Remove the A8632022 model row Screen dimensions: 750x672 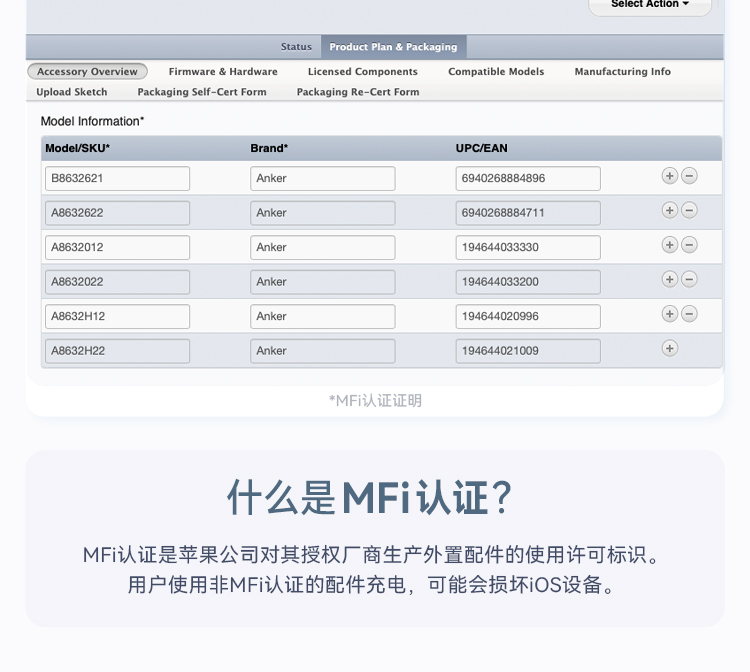(689, 279)
